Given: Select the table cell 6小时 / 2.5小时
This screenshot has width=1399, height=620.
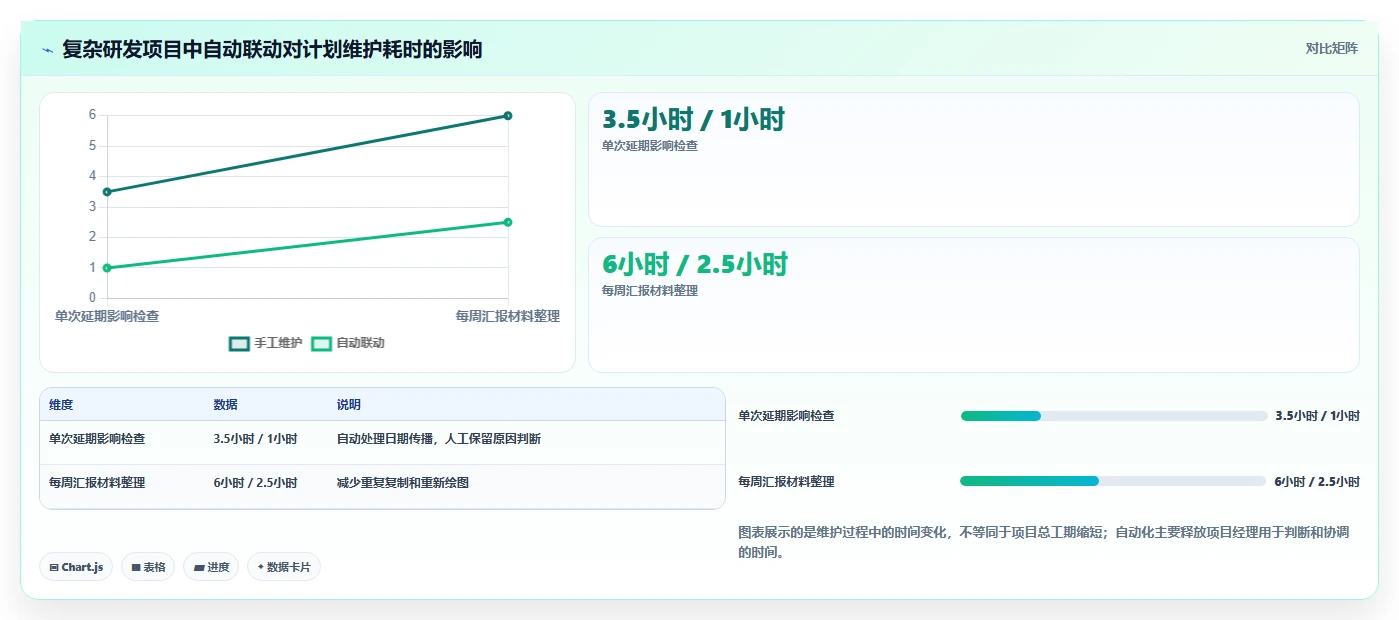Looking at the screenshot, I should [255, 483].
